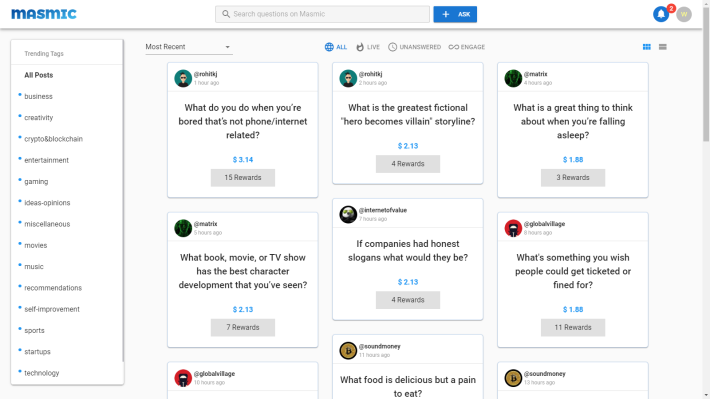Open question about thinking when falling asleep
Image resolution: width=710 pixels, height=399 pixels.
pyautogui.click(x=573, y=121)
